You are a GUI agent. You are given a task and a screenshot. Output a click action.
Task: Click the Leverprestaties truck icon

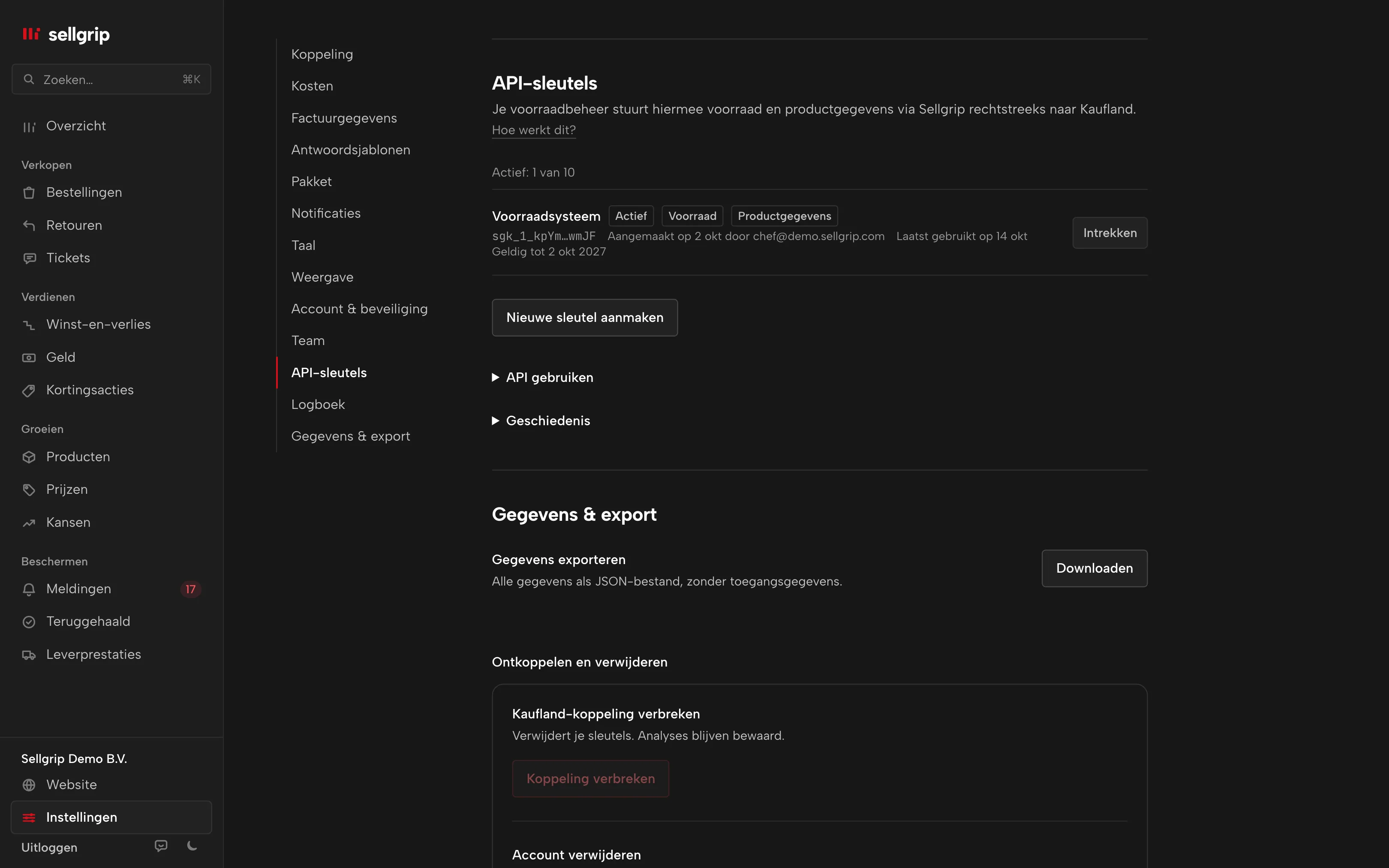pos(29,655)
